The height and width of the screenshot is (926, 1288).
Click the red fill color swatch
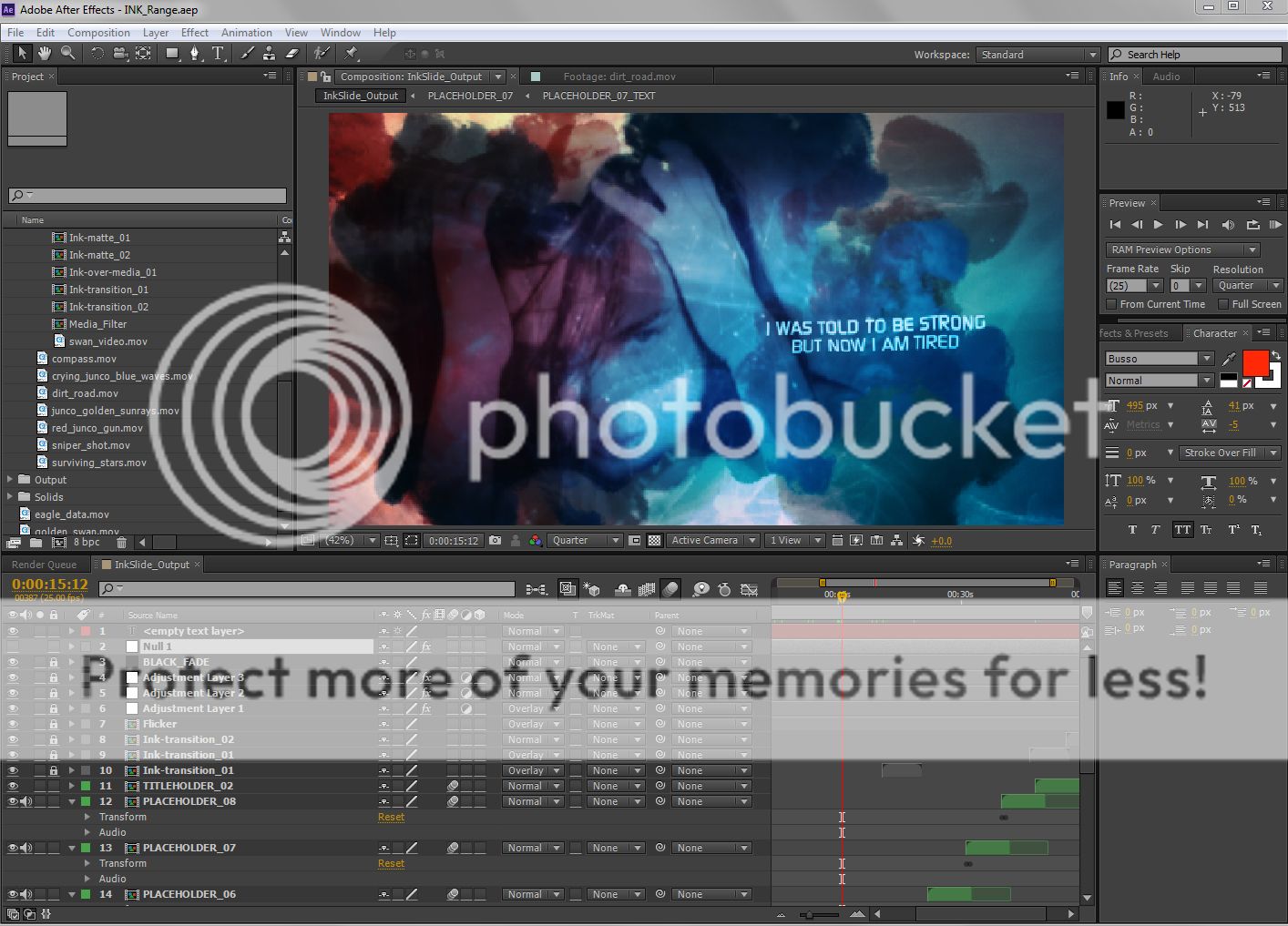coord(1255,362)
